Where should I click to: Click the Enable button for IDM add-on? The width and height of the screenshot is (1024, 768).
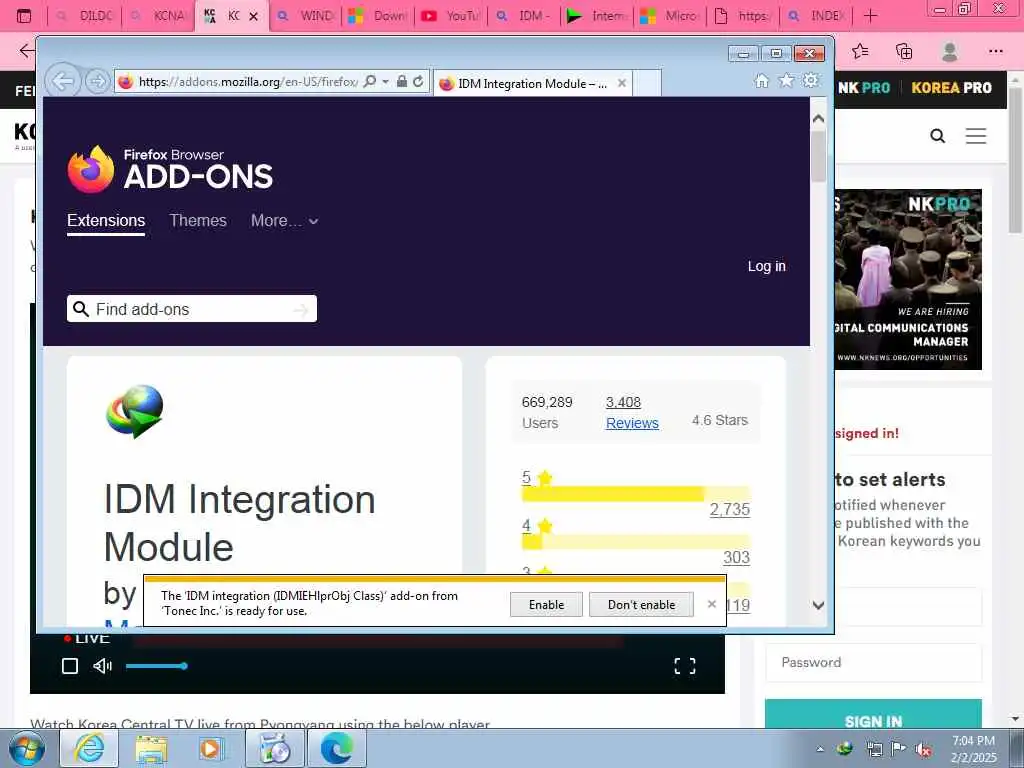[x=546, y=605]
